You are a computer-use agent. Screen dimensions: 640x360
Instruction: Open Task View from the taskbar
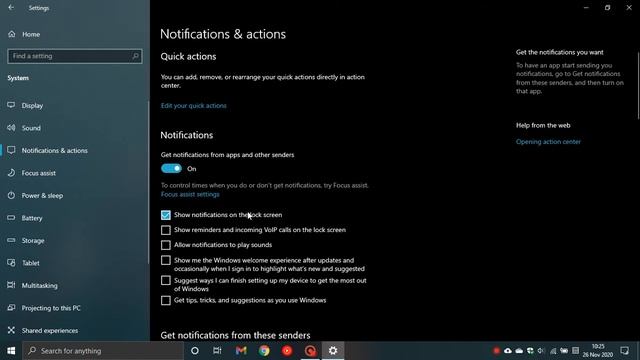217,351
